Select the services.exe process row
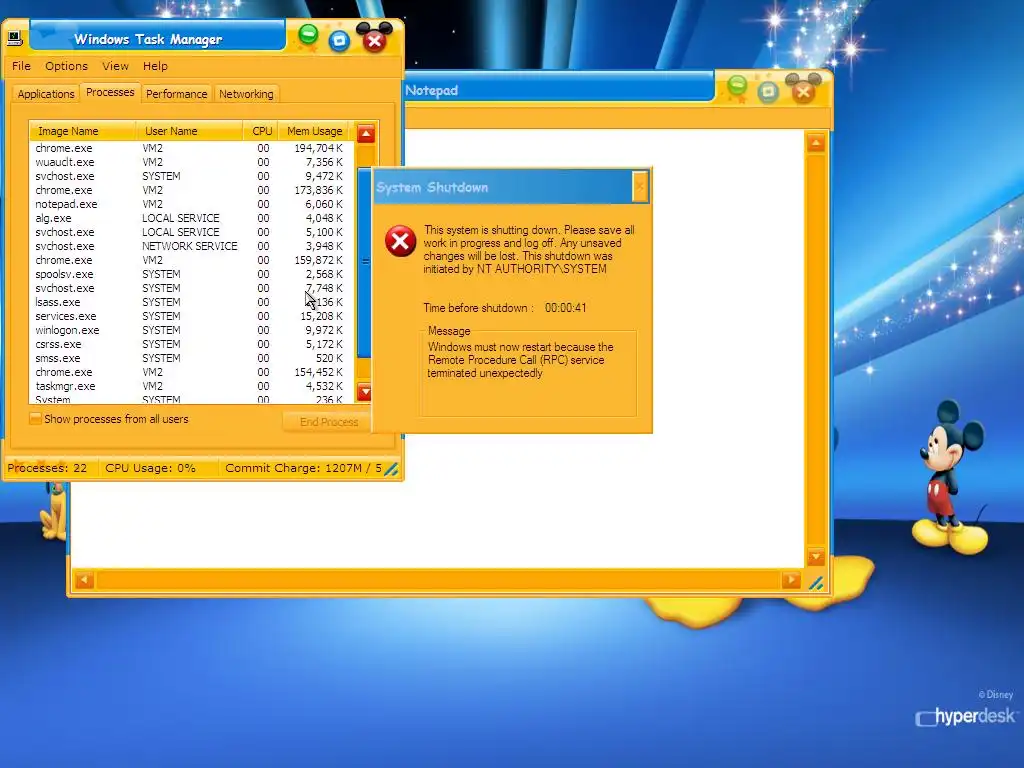 click(191, 316)
